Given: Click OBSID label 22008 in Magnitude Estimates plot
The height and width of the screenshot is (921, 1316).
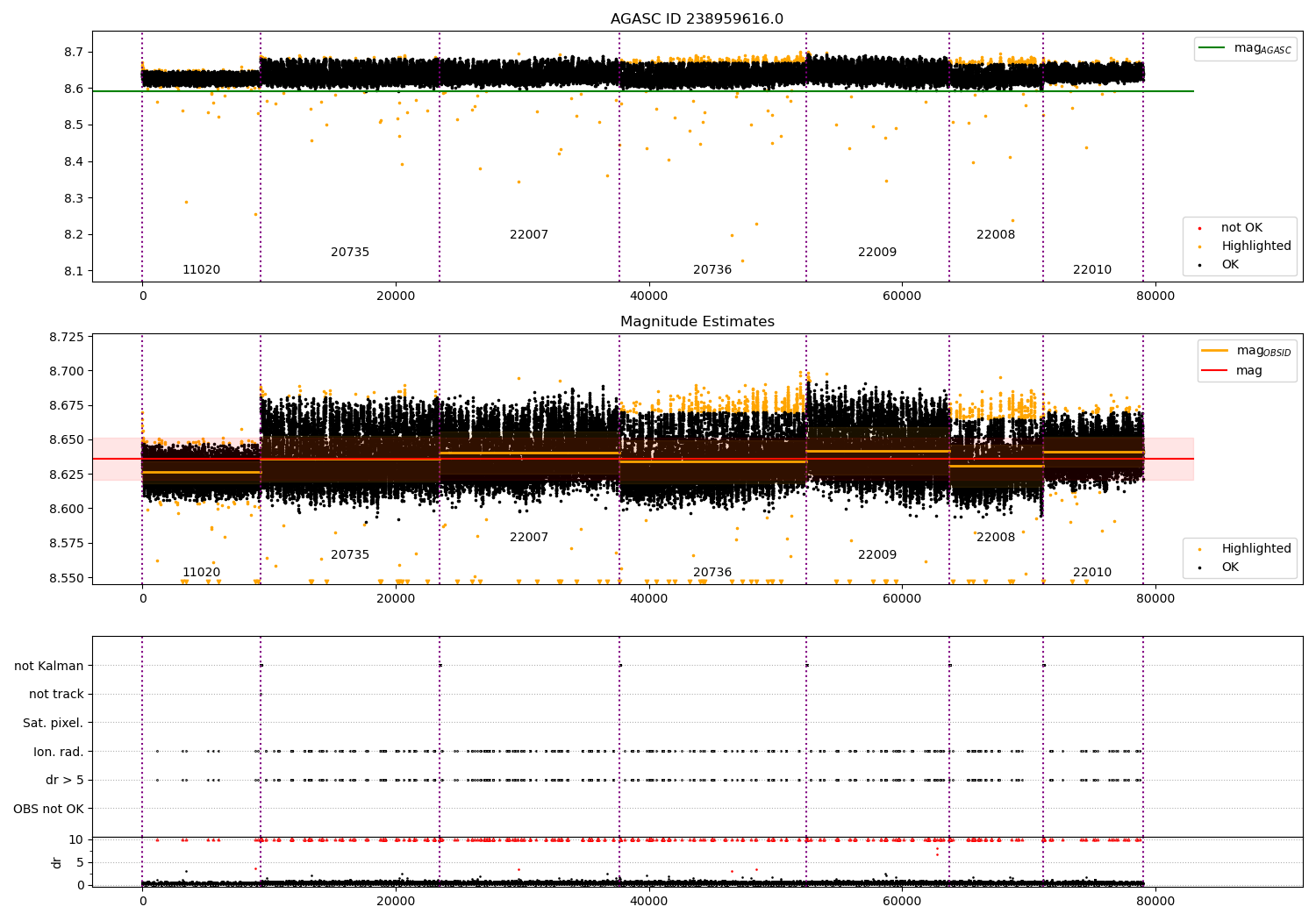Looking at the screenshot, I should click(x=996, y=538).
